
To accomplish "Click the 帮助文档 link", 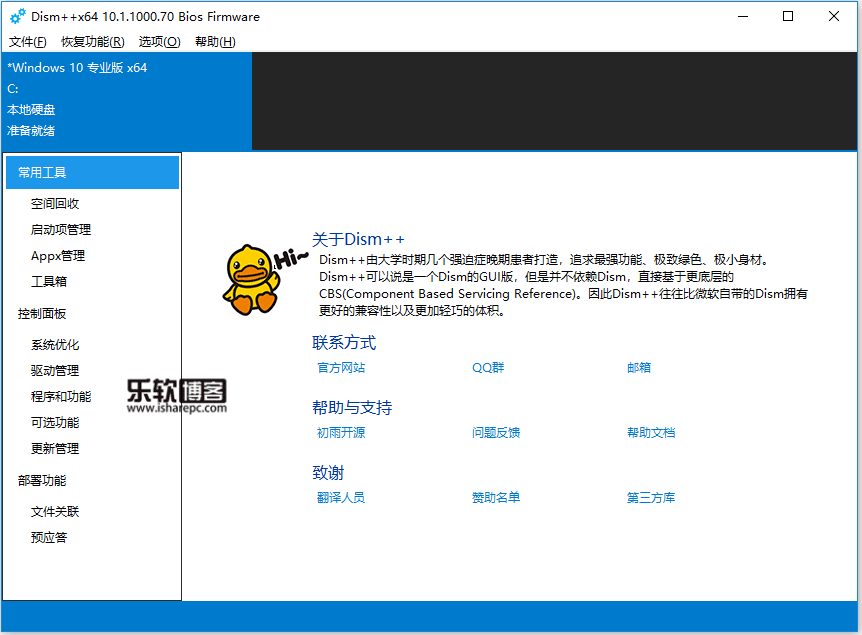I will pyautogui.click(x=651, y=433).
